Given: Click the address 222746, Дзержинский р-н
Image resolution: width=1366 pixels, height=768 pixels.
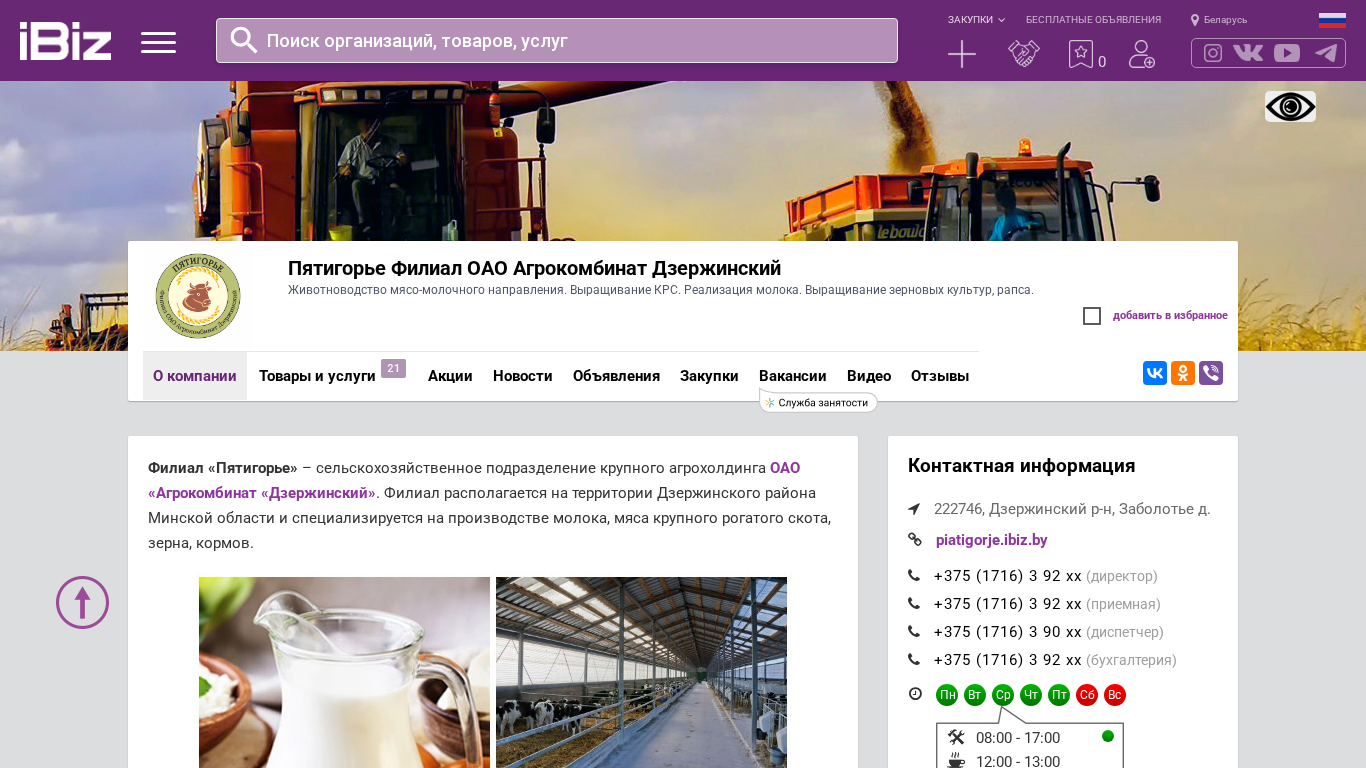Looking at the screenshot, I should [1072, 509].
